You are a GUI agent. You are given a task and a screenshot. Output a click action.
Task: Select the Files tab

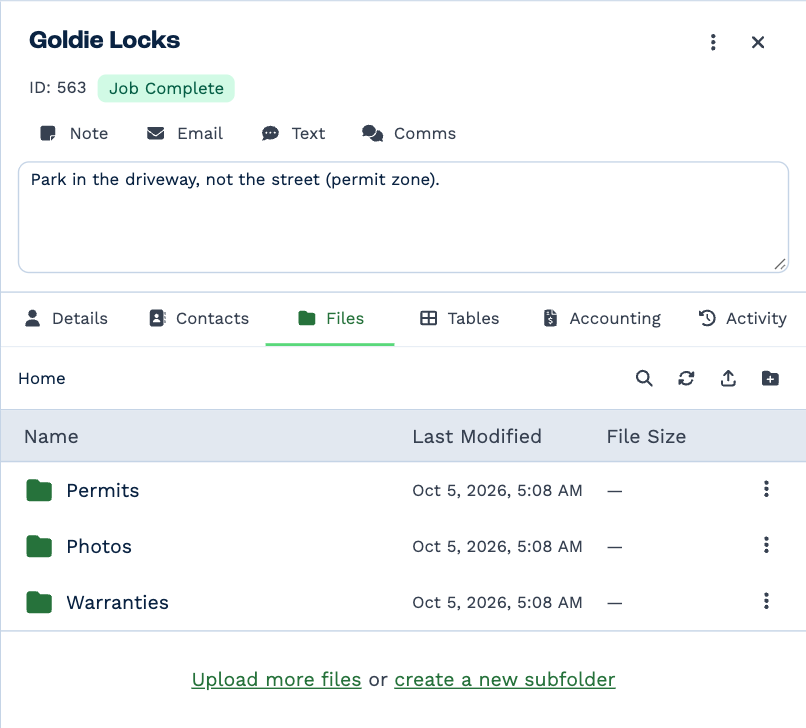click(x=330, y=319)
